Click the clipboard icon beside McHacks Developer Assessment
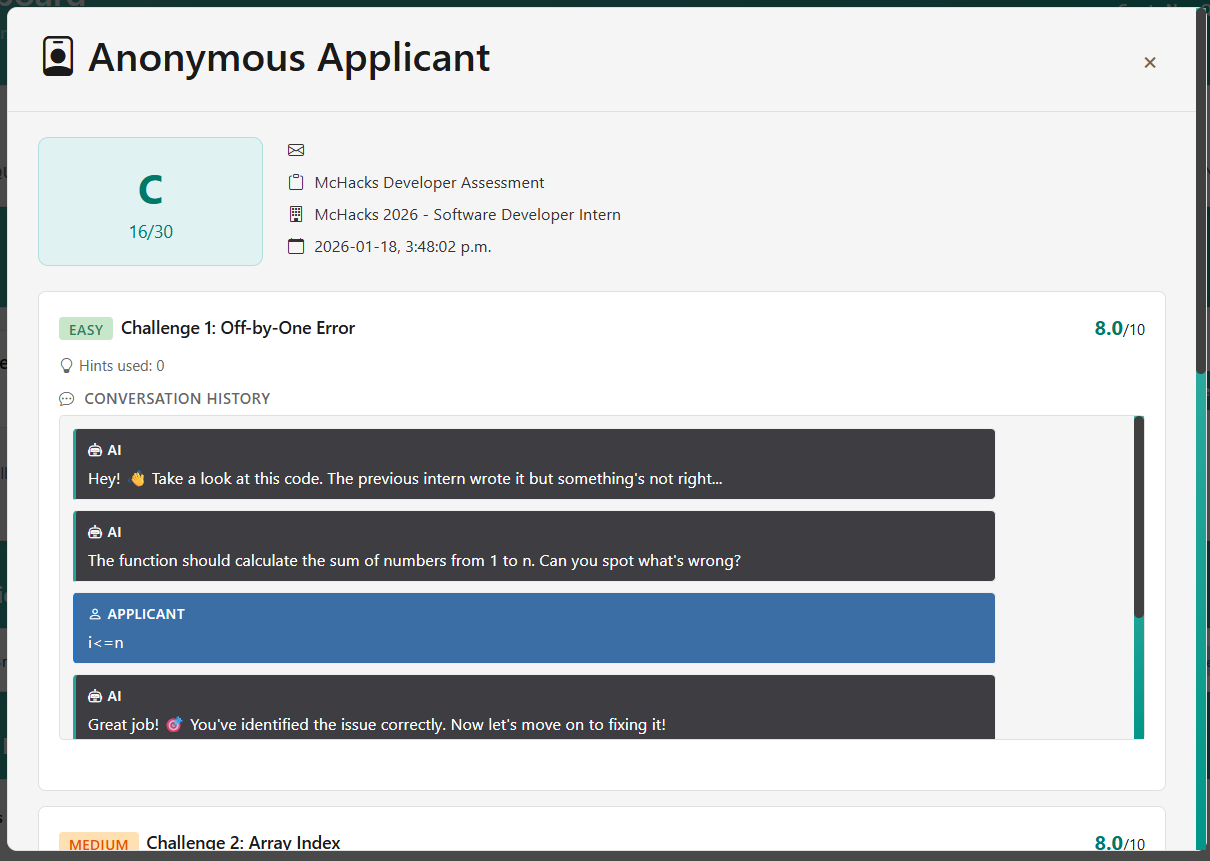Image resolution: width=1210 pixels, height=861 pixels. [x=296, y=182]
